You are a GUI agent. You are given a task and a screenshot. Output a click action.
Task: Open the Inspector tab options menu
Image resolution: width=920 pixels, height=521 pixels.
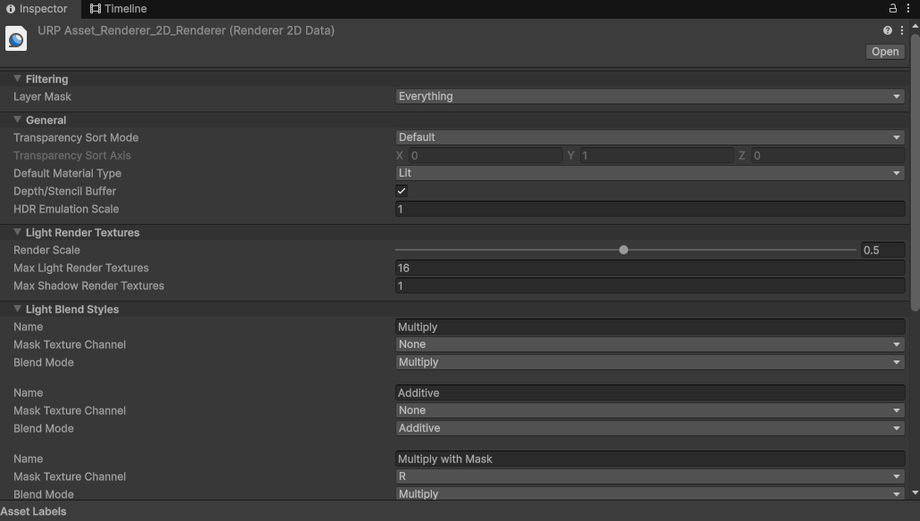click(908, 8)
